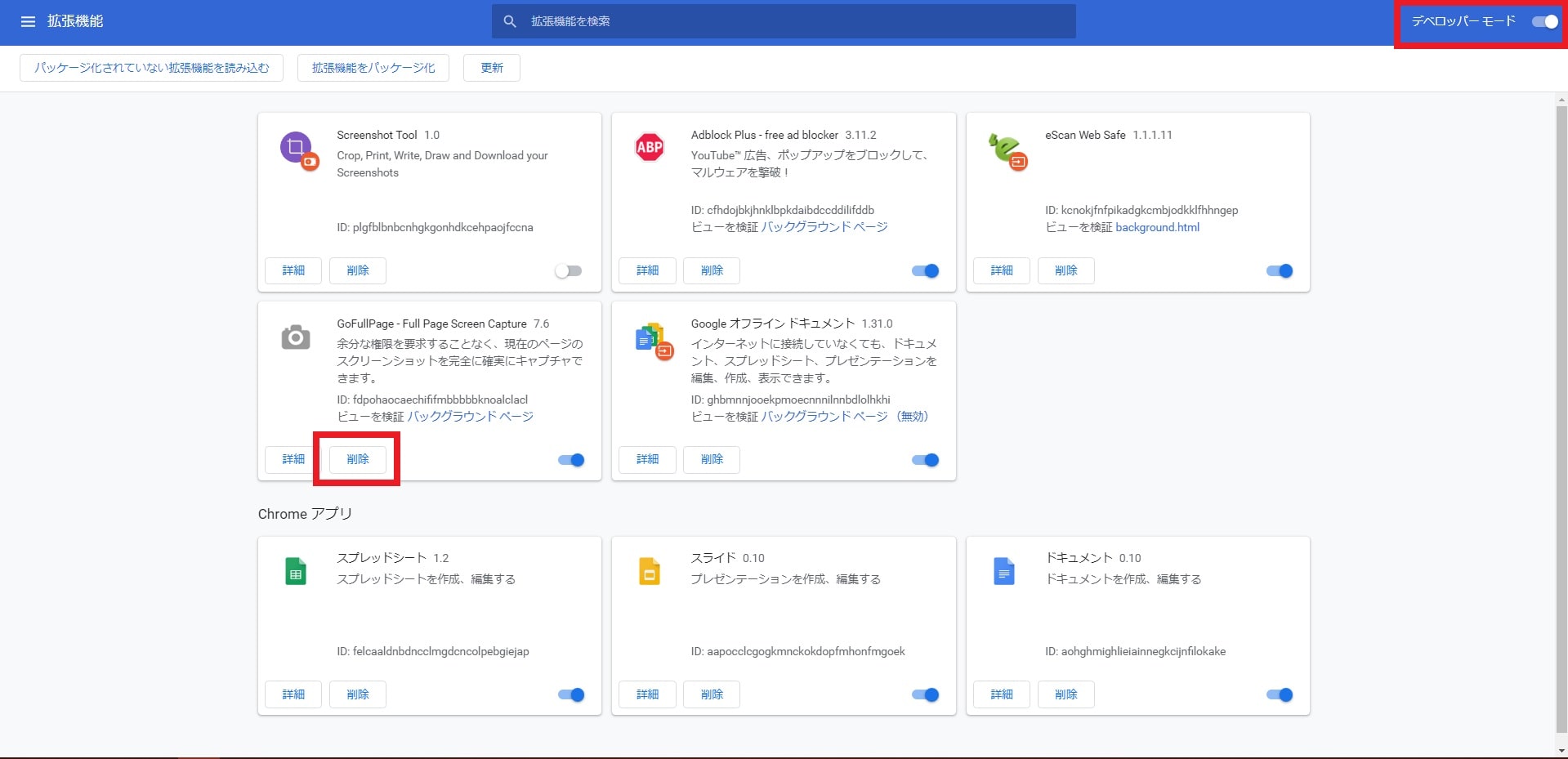Open Adblock Plus バックグラウンド ページ link
This screenshot has height=759, width=1568.
824,227
